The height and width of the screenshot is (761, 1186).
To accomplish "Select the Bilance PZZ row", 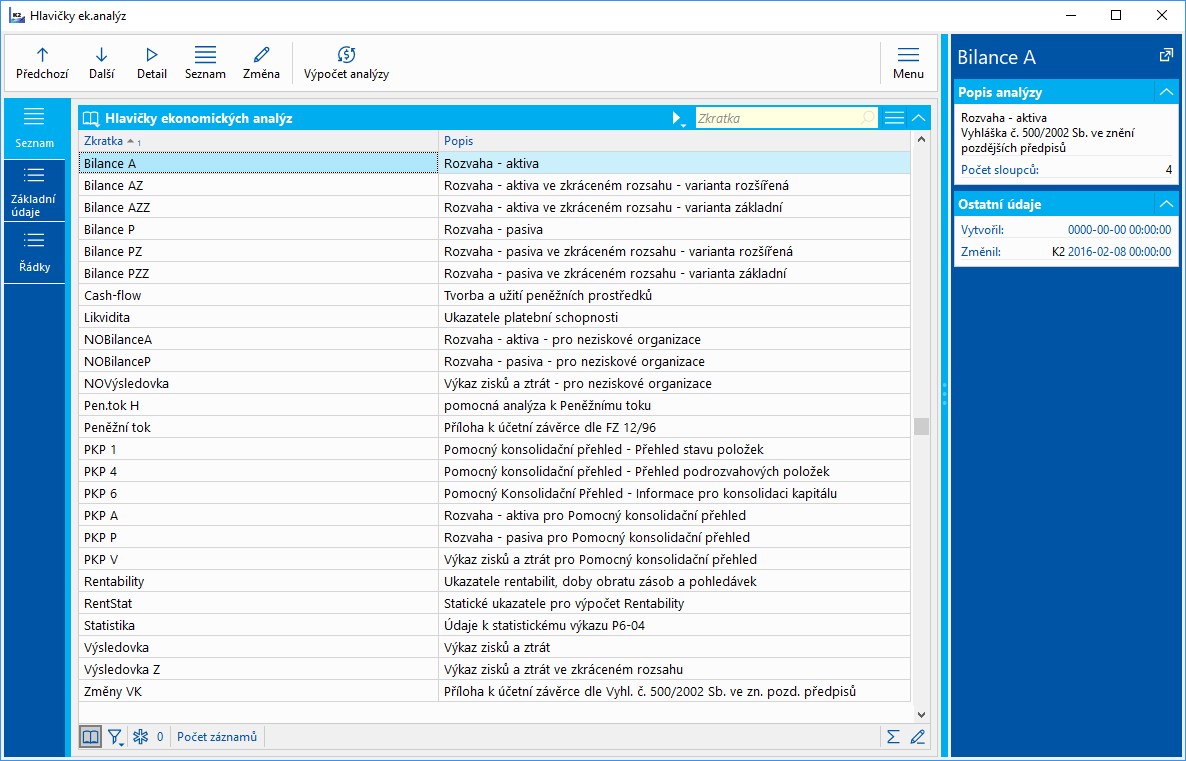I will [495, 273].
